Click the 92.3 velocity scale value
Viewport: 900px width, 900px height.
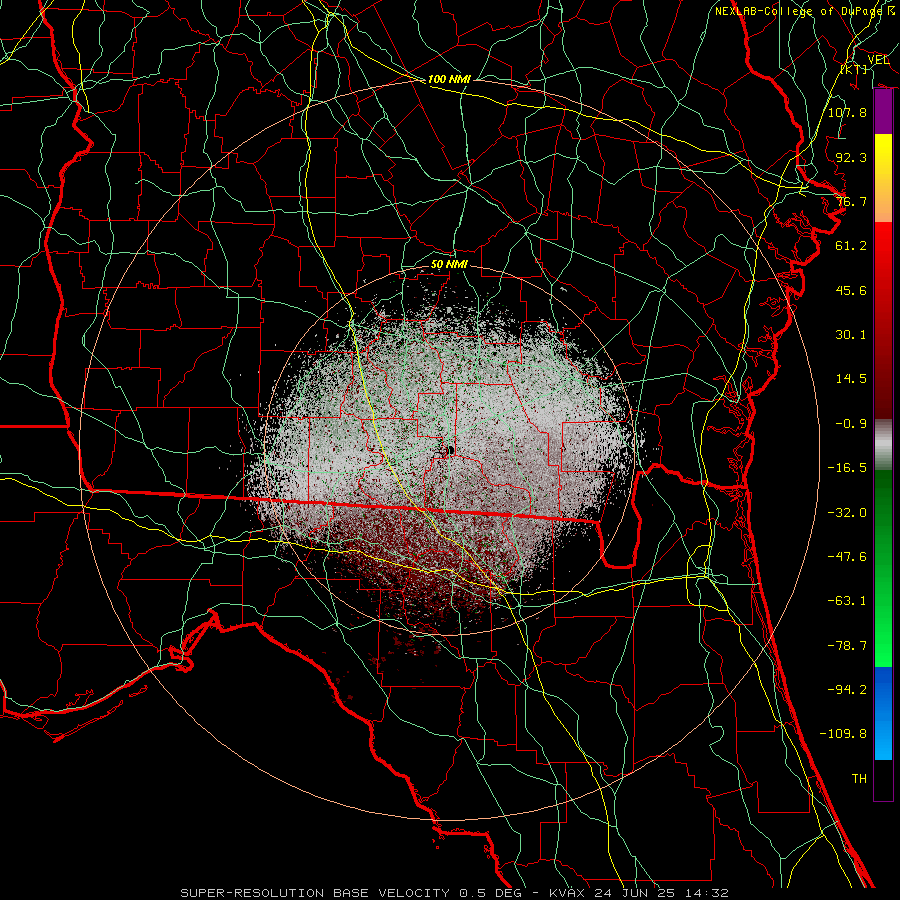[851, 157]
